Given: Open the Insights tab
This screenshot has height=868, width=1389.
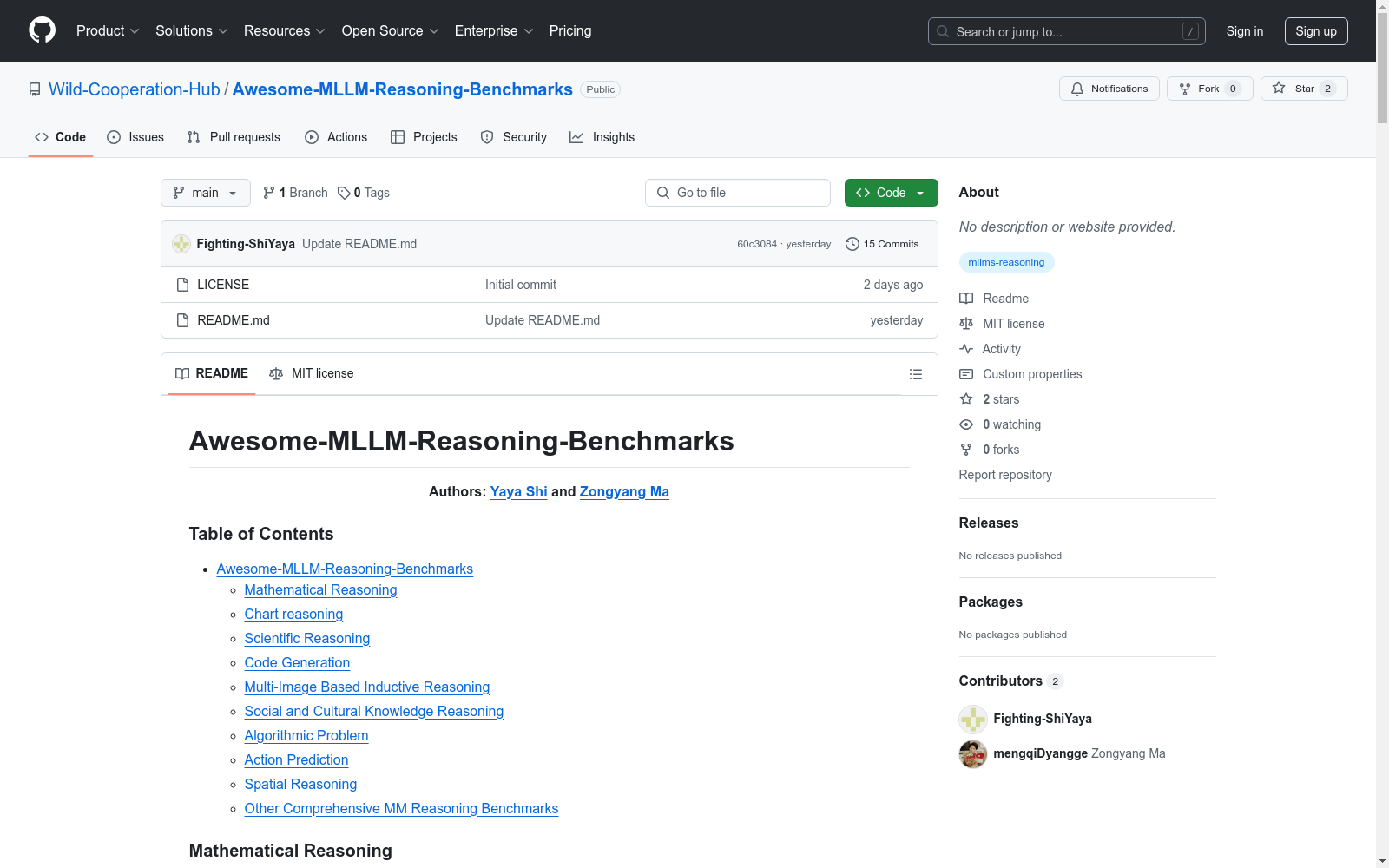Looking at the screenshot, I should 602,137.
